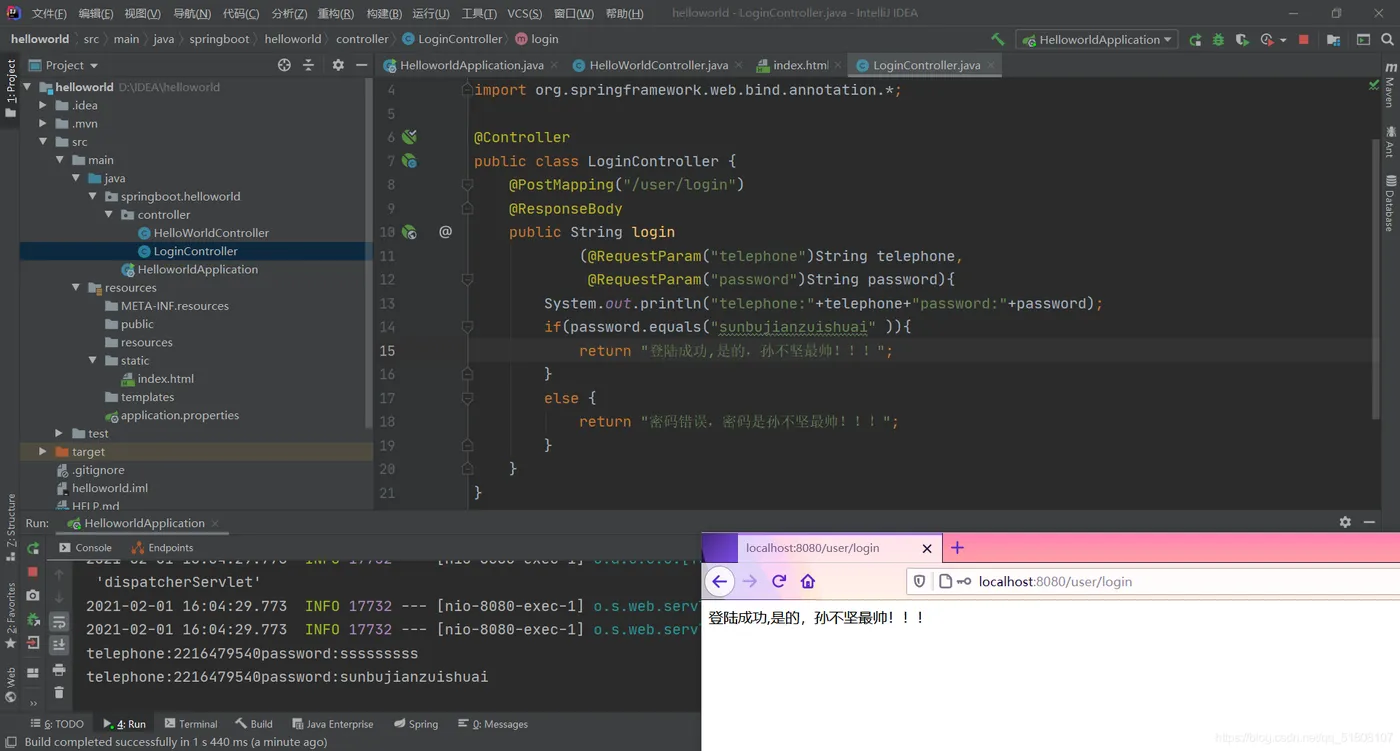Viewport: 1400px width, 751px height.
Task: Open the 文件(F) menu
Action: click(x=48, y=13)
